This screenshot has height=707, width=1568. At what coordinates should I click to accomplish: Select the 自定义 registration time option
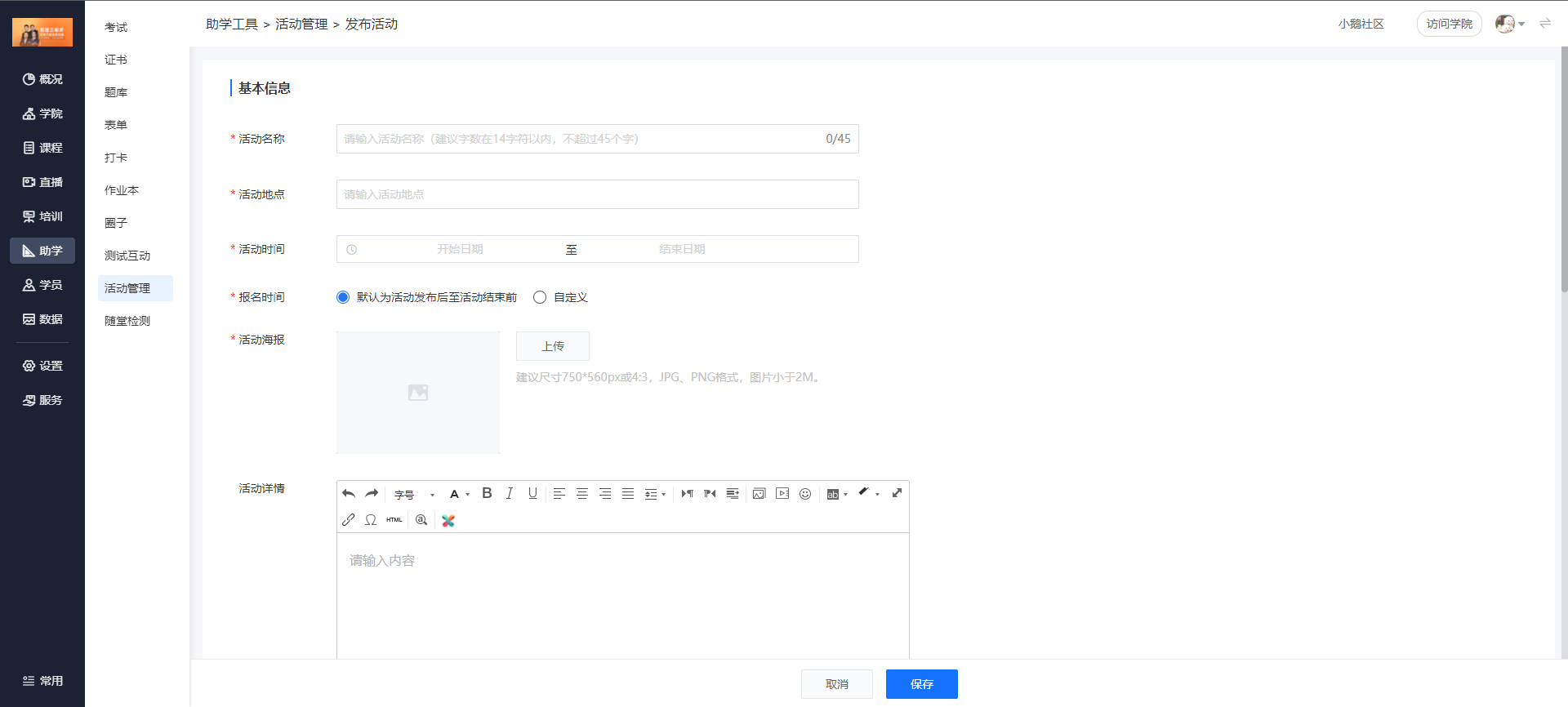[x=540, y=297]
